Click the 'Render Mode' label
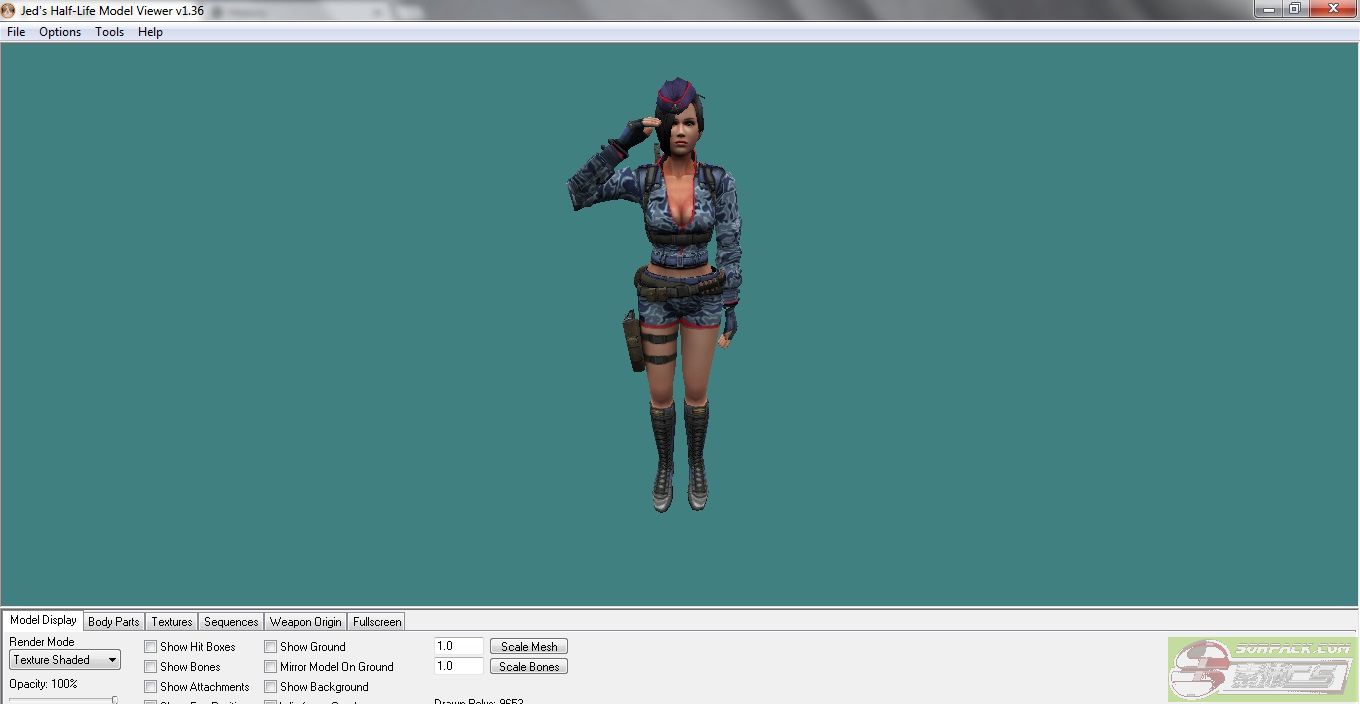 coord(42,642)
